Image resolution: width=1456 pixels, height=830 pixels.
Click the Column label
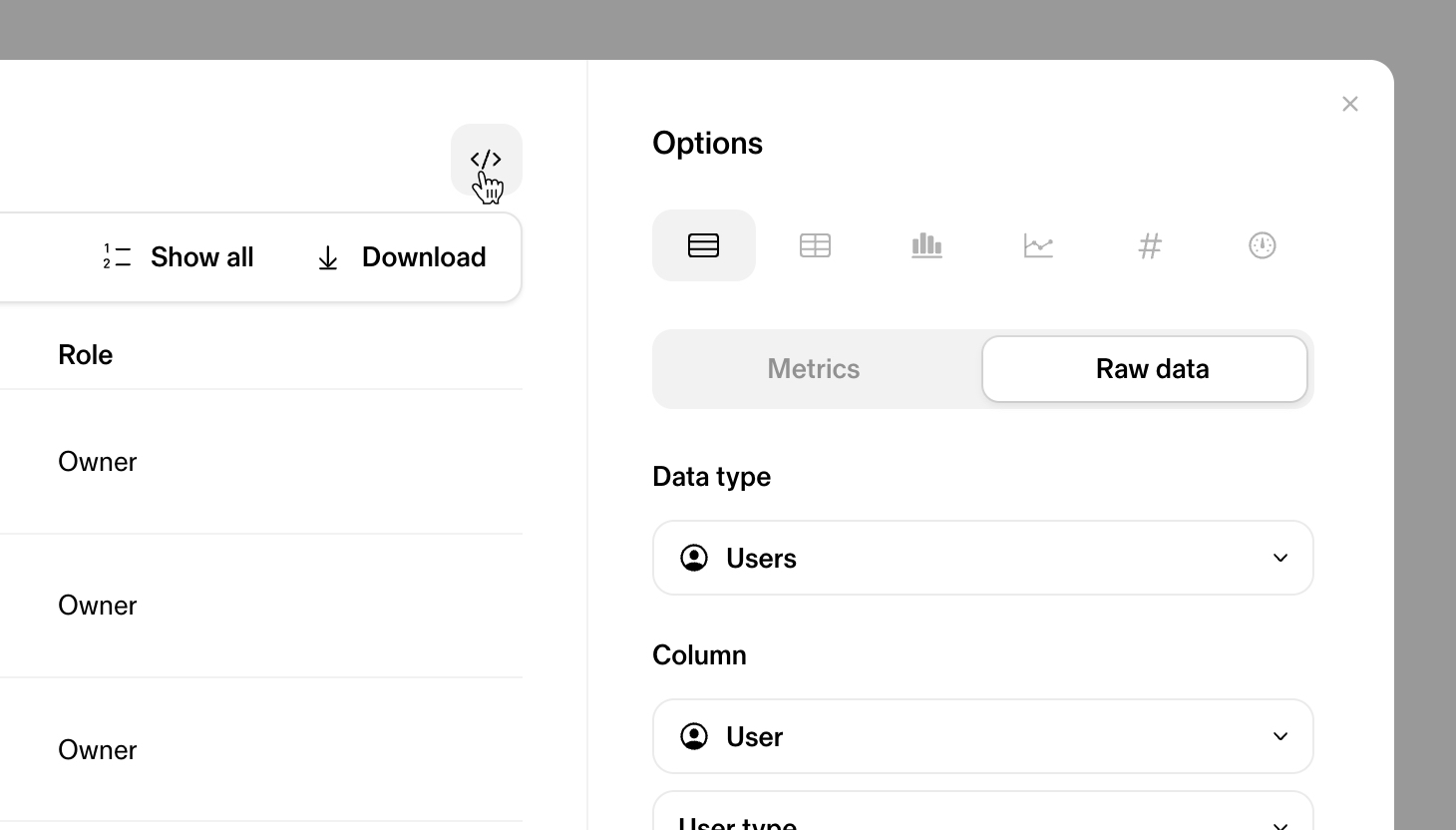(700, 655)
